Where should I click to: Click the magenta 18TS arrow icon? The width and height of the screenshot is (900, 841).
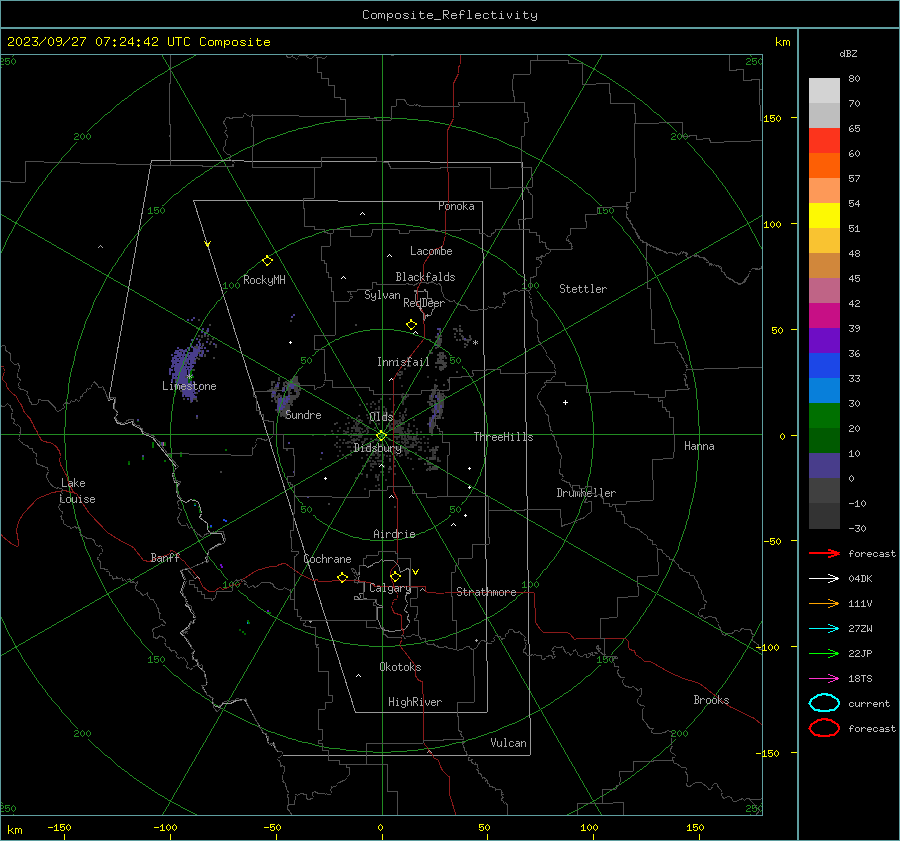(824, 679)
